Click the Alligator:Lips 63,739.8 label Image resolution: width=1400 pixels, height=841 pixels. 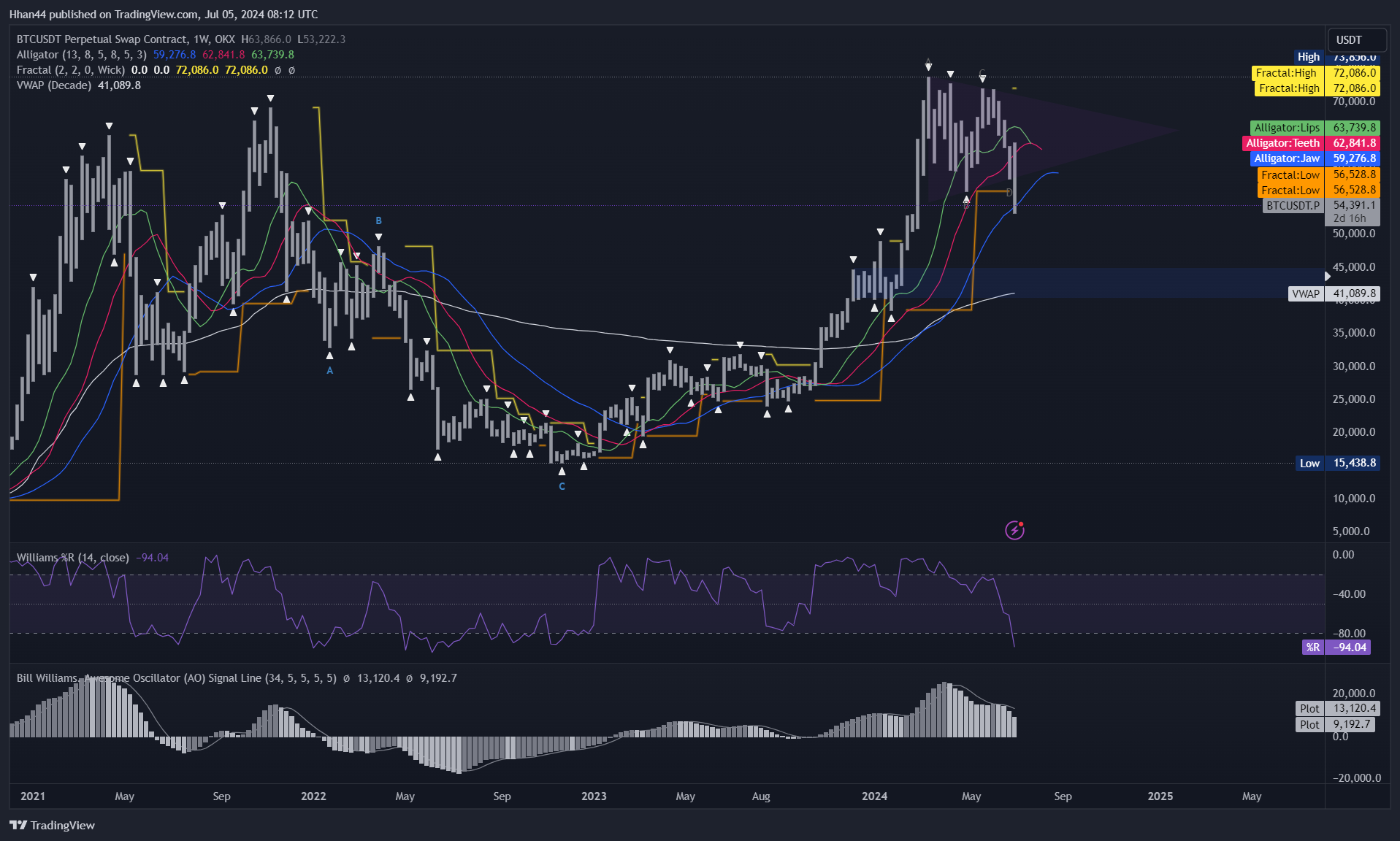(1315, 128)
